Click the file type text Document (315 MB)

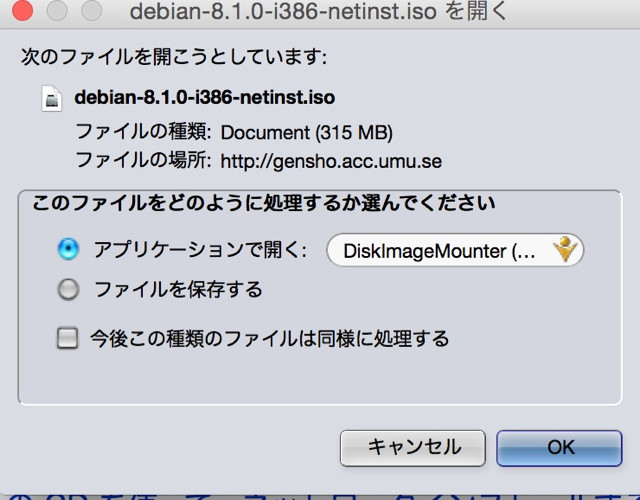point(307,133)
